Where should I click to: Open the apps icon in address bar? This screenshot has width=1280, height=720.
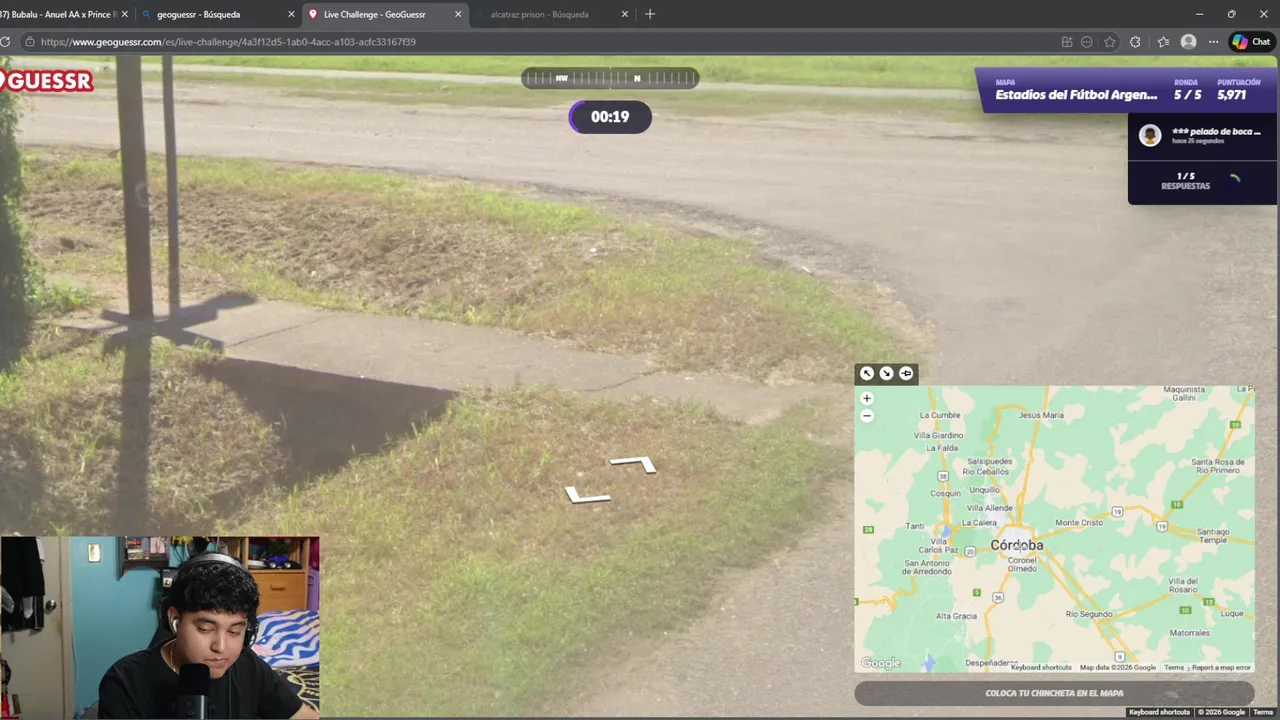click(1067, 42)
